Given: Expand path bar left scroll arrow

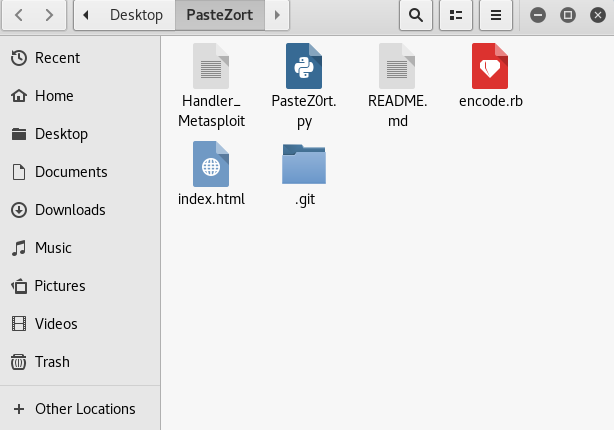Looking at the screenshot, I should (87, 15).
